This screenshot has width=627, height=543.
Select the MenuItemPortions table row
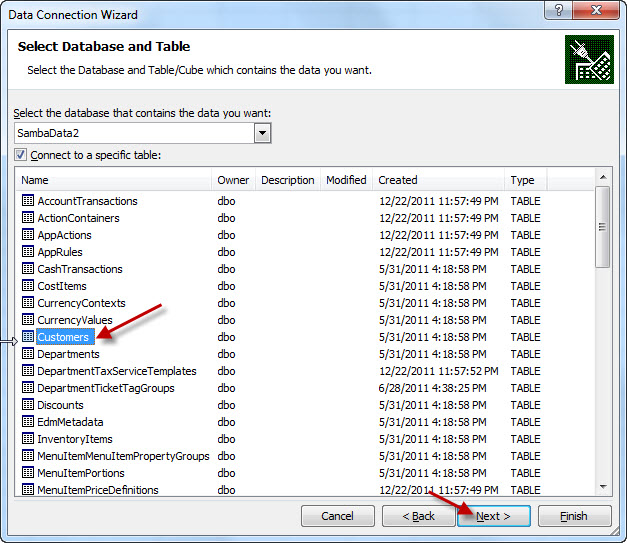(80, 473)
